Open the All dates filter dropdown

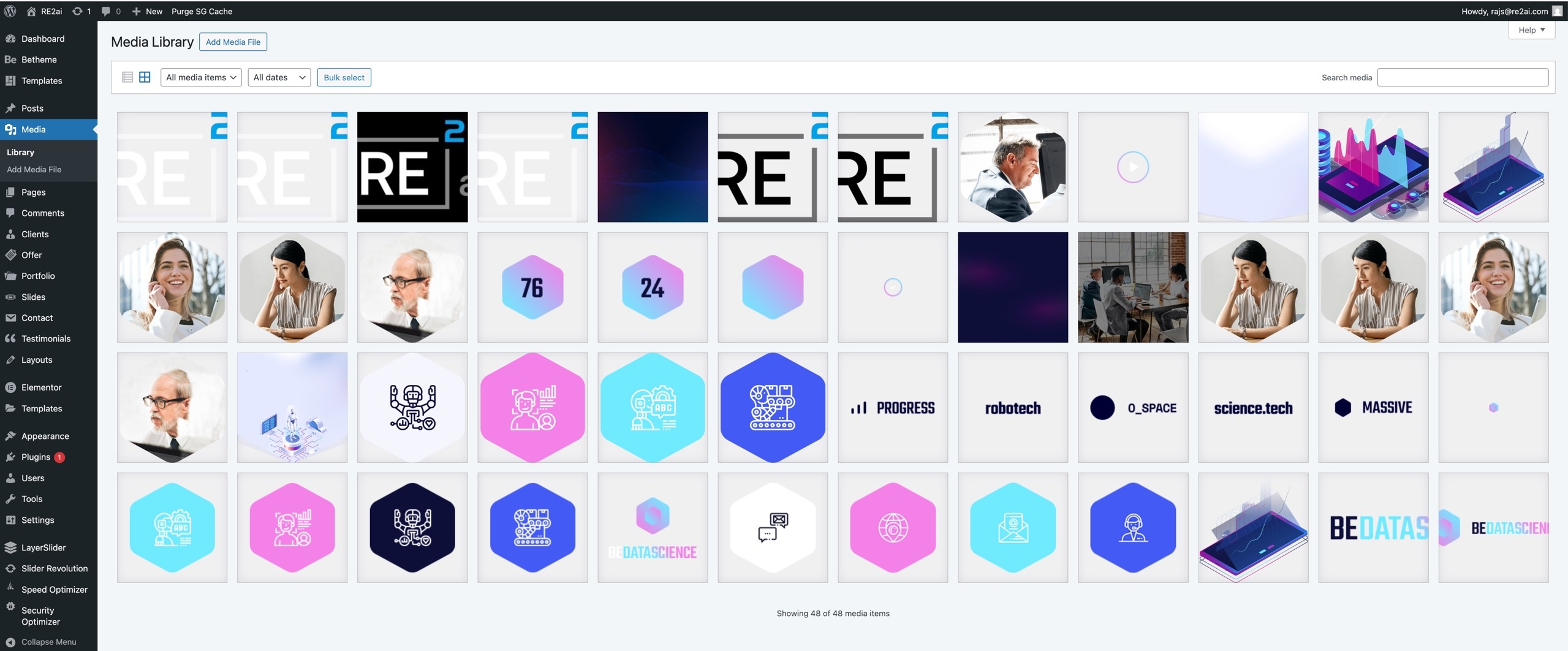279,77
